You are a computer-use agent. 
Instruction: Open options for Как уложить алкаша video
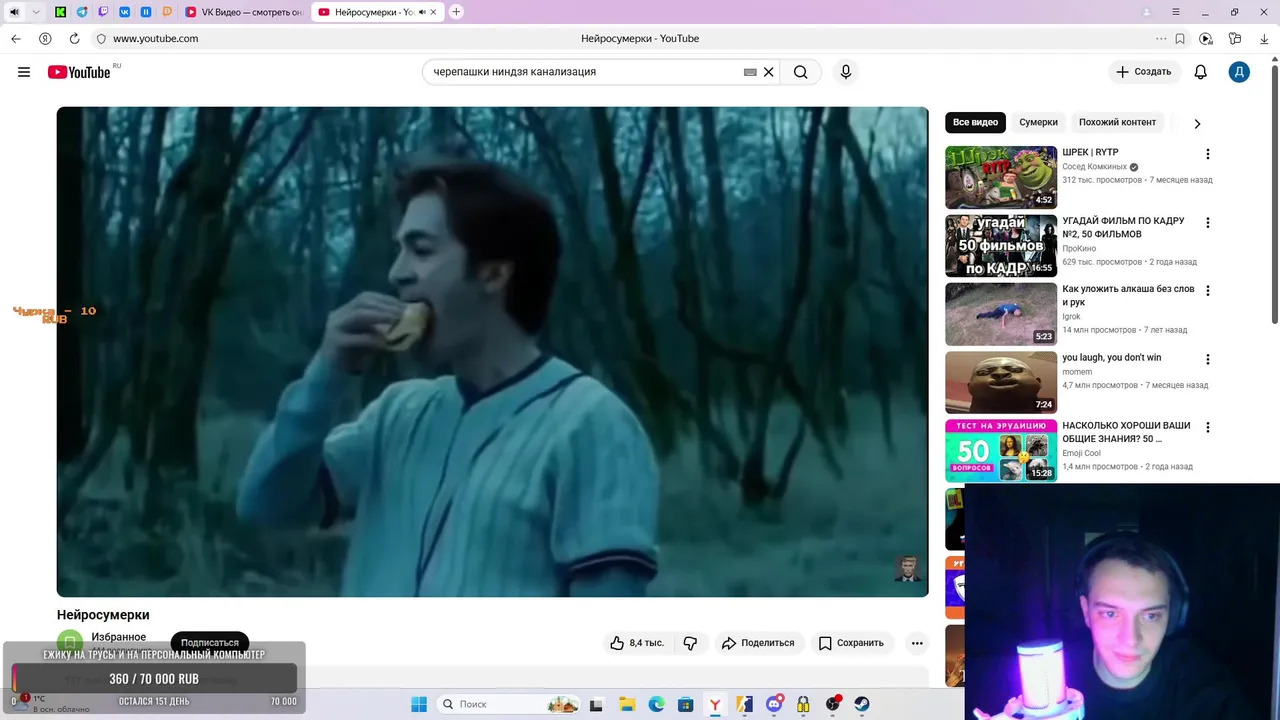point(1207,290)
